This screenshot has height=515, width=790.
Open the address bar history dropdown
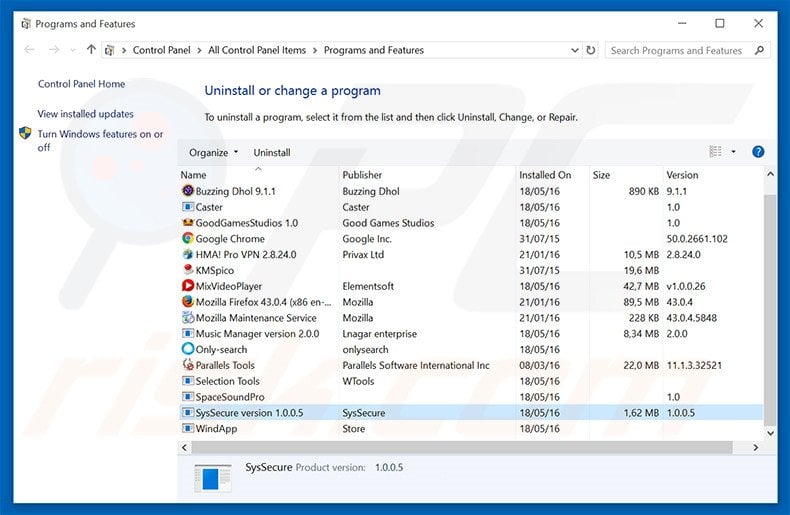pos(574,50)
